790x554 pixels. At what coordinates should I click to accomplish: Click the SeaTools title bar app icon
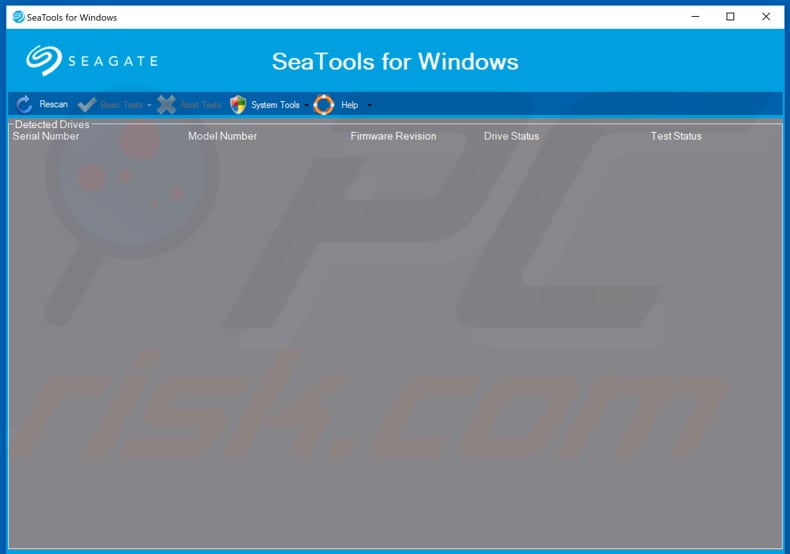pyautogui.click(x=19, y=17)
